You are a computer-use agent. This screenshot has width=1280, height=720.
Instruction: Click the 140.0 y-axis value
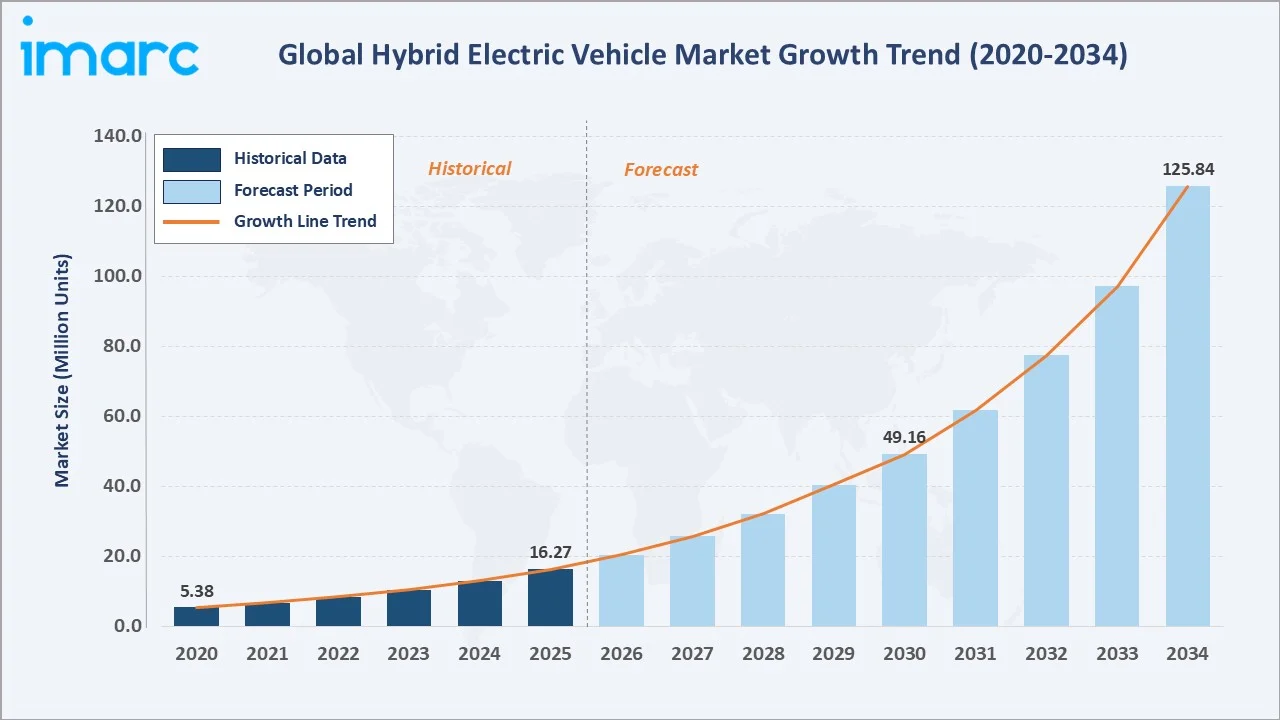[118, 136]
